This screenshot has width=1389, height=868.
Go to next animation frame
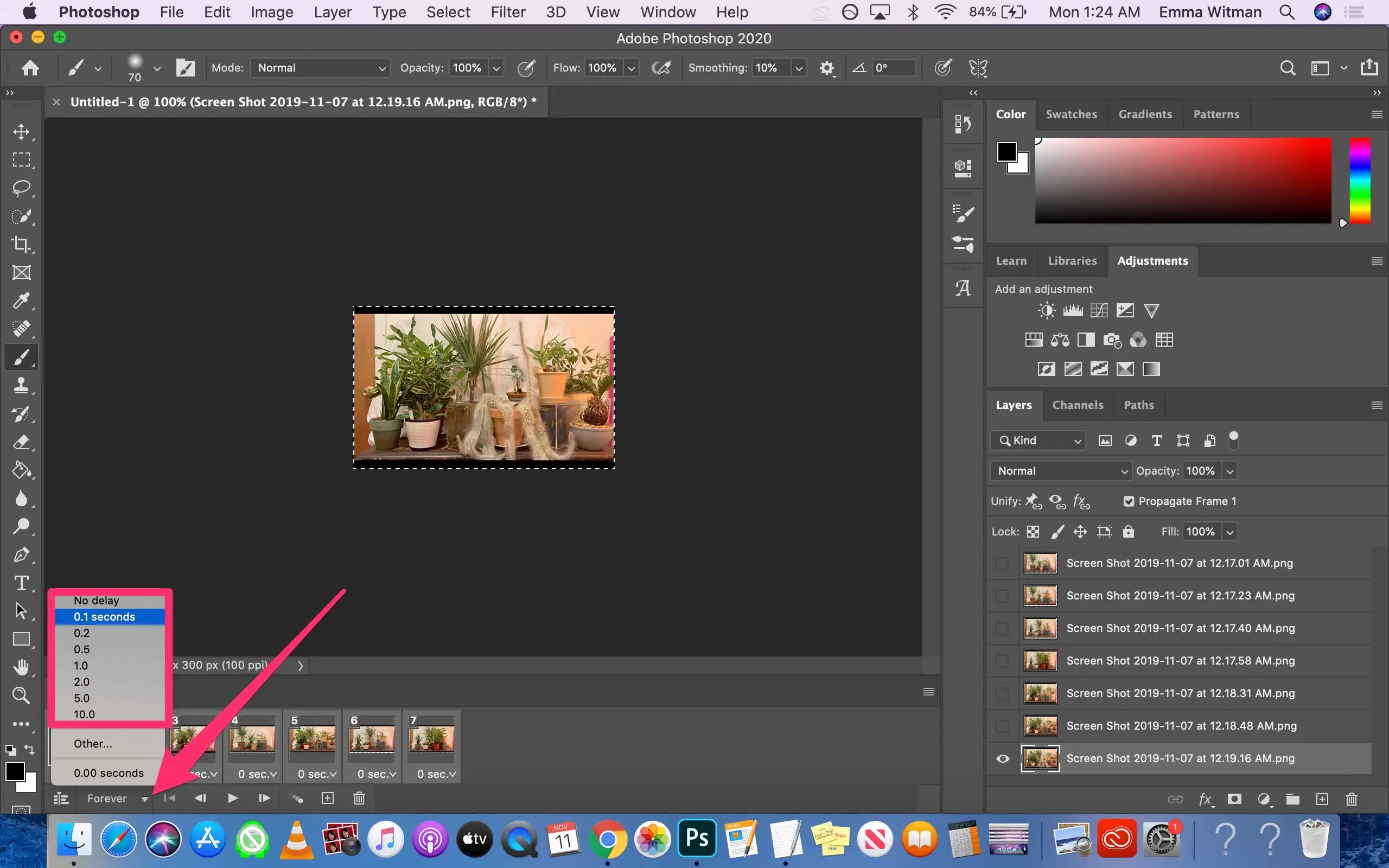(264, 798)
